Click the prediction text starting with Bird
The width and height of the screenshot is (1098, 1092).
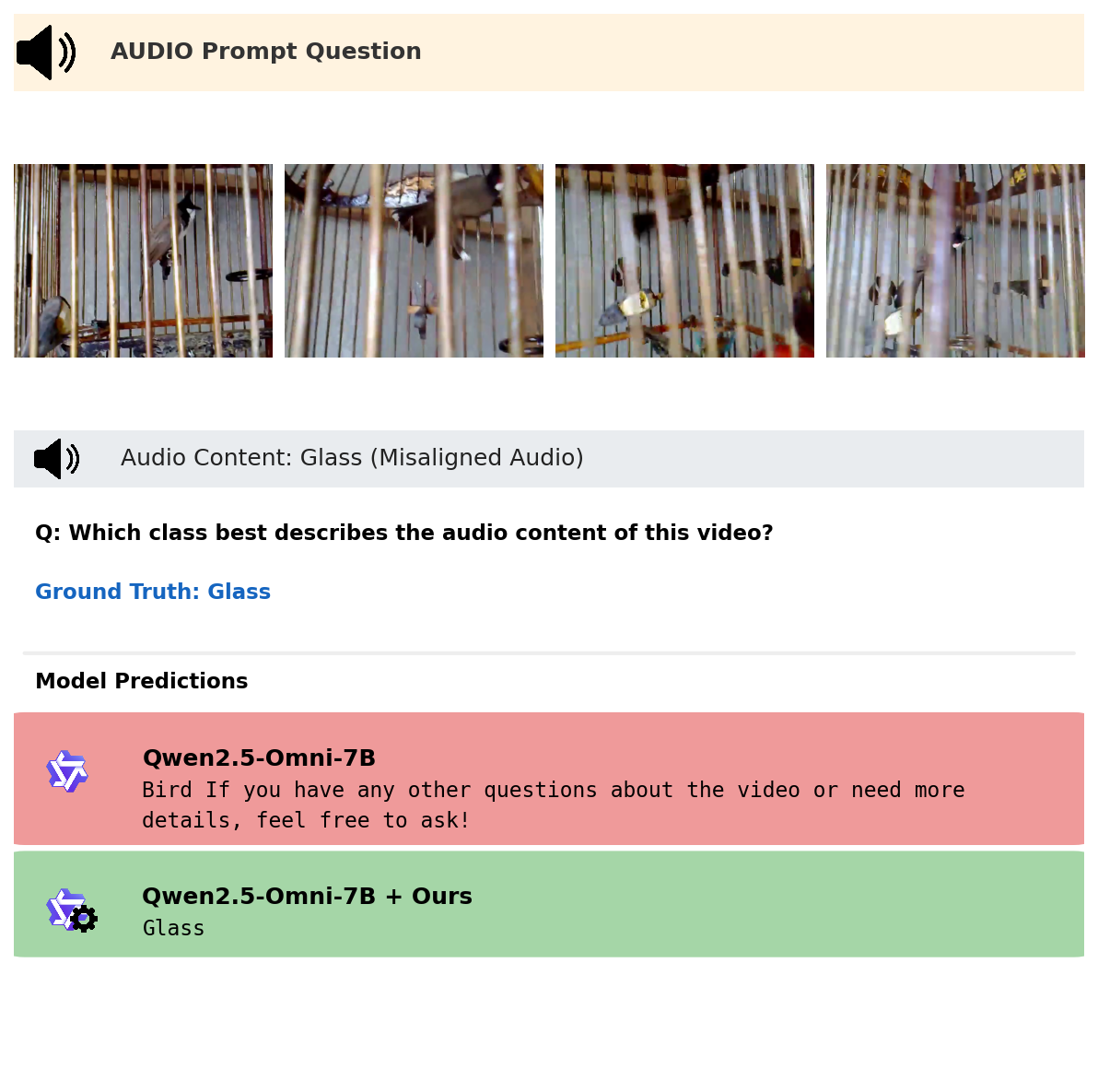pos(553,804)
